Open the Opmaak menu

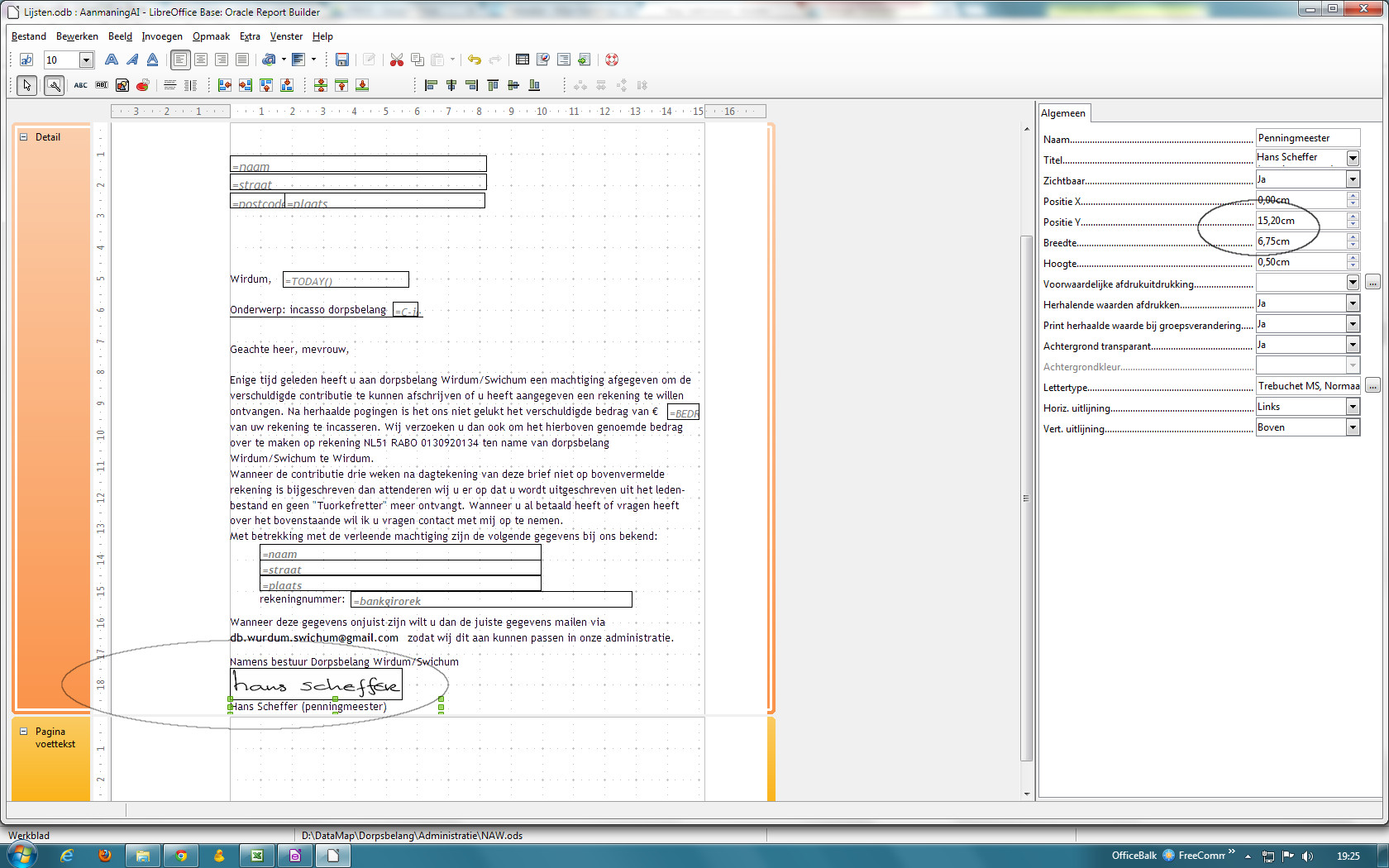pos(211,36)
